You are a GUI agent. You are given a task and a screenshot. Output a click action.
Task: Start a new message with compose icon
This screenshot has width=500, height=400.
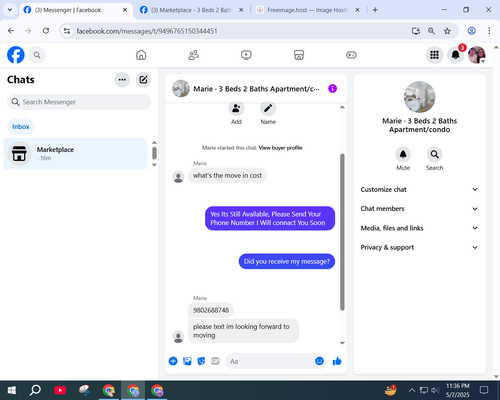[143, 80]
